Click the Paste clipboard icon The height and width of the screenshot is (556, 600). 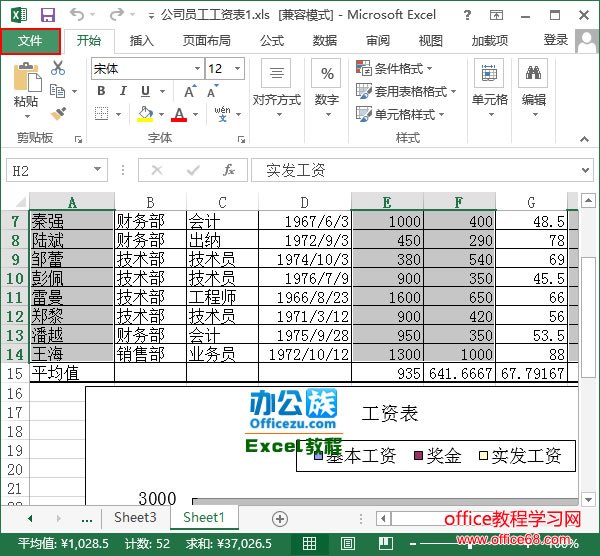coord(27,77)
